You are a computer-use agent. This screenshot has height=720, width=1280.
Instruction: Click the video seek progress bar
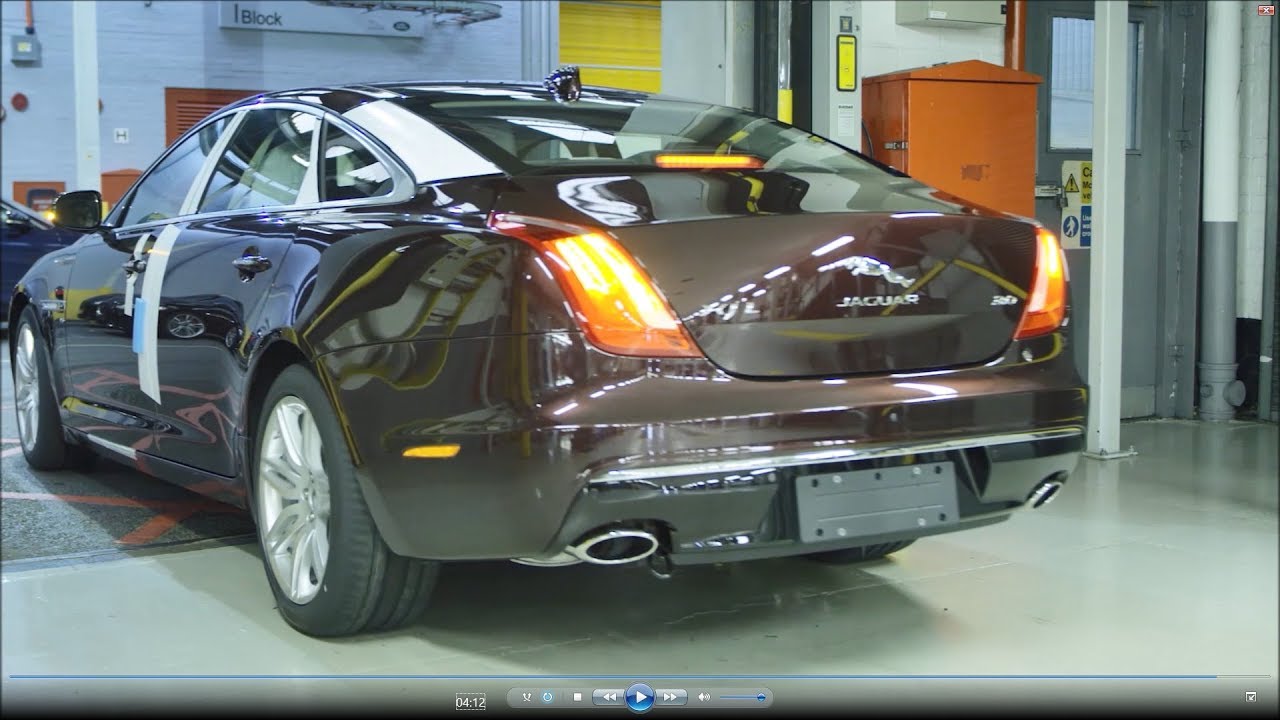640,677
